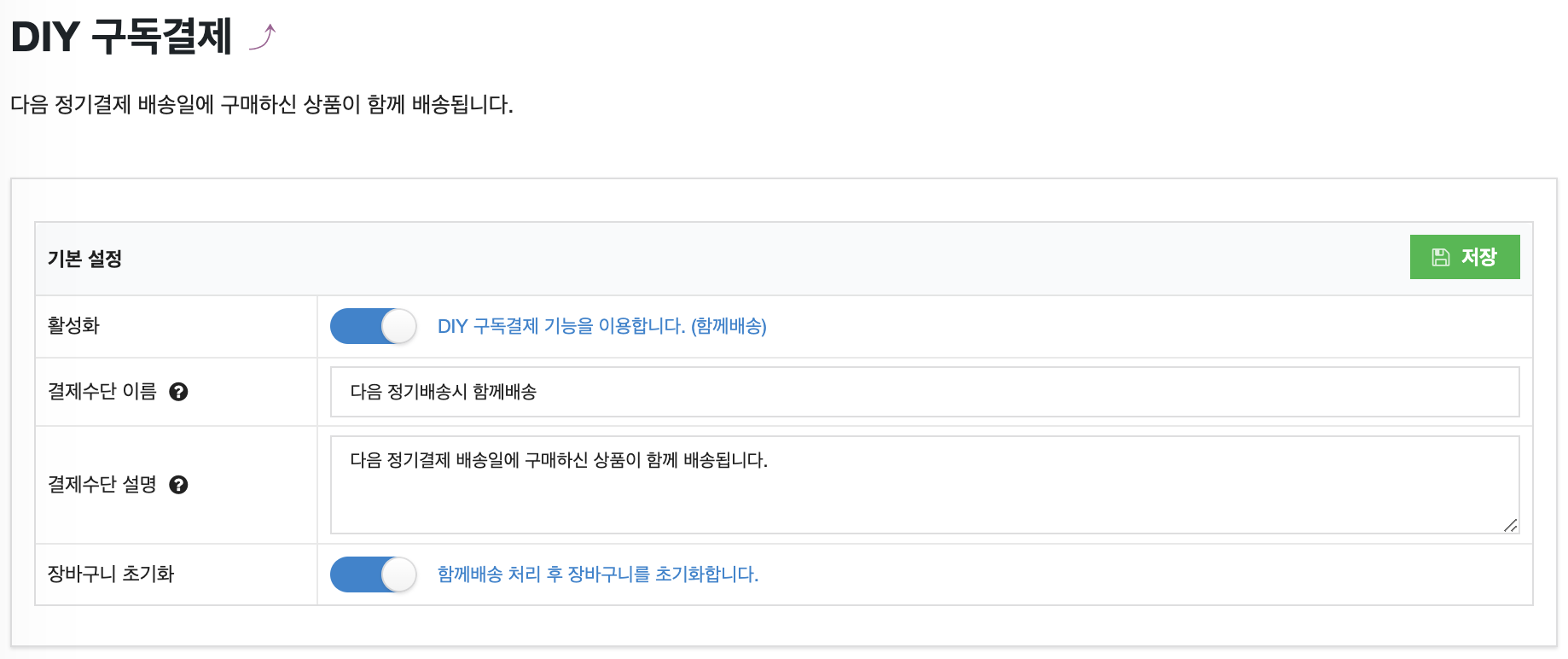This screenshot has width=1568, height=659.
Task: Click the textarea resize handle corner
Action: [1510, 525]
